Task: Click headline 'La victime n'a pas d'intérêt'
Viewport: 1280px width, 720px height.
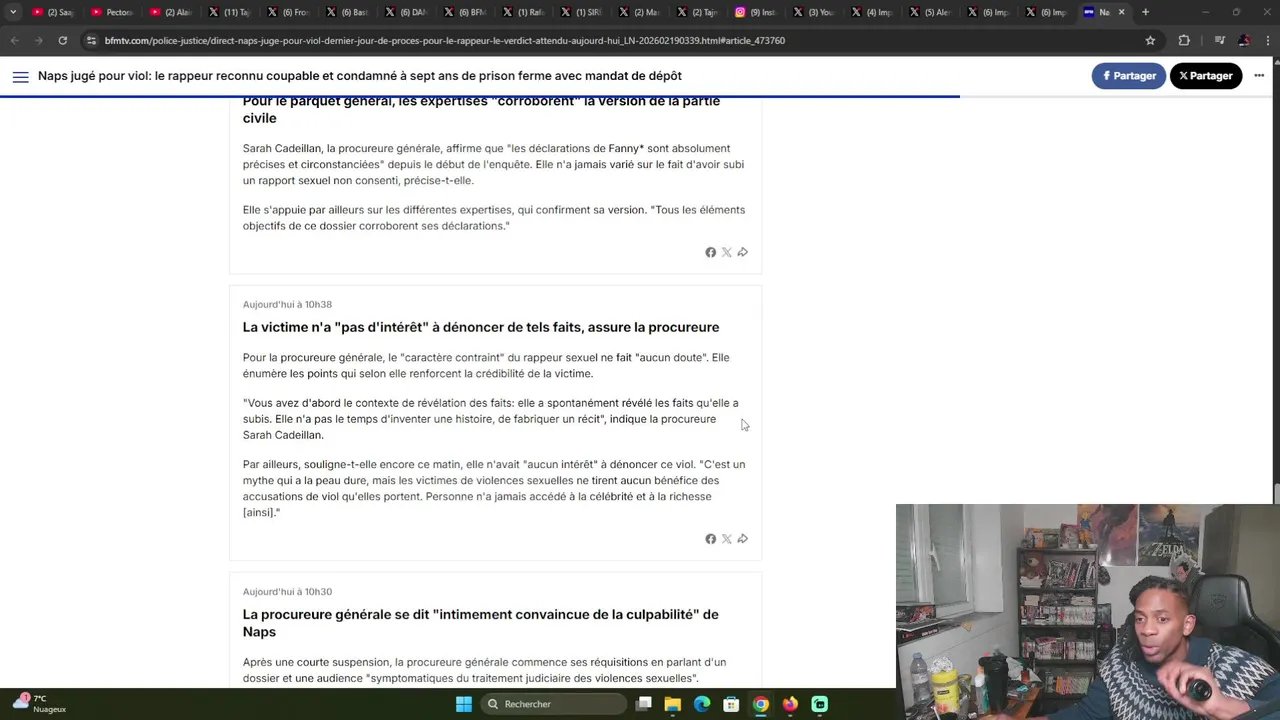Action: [x=480, y=327]
